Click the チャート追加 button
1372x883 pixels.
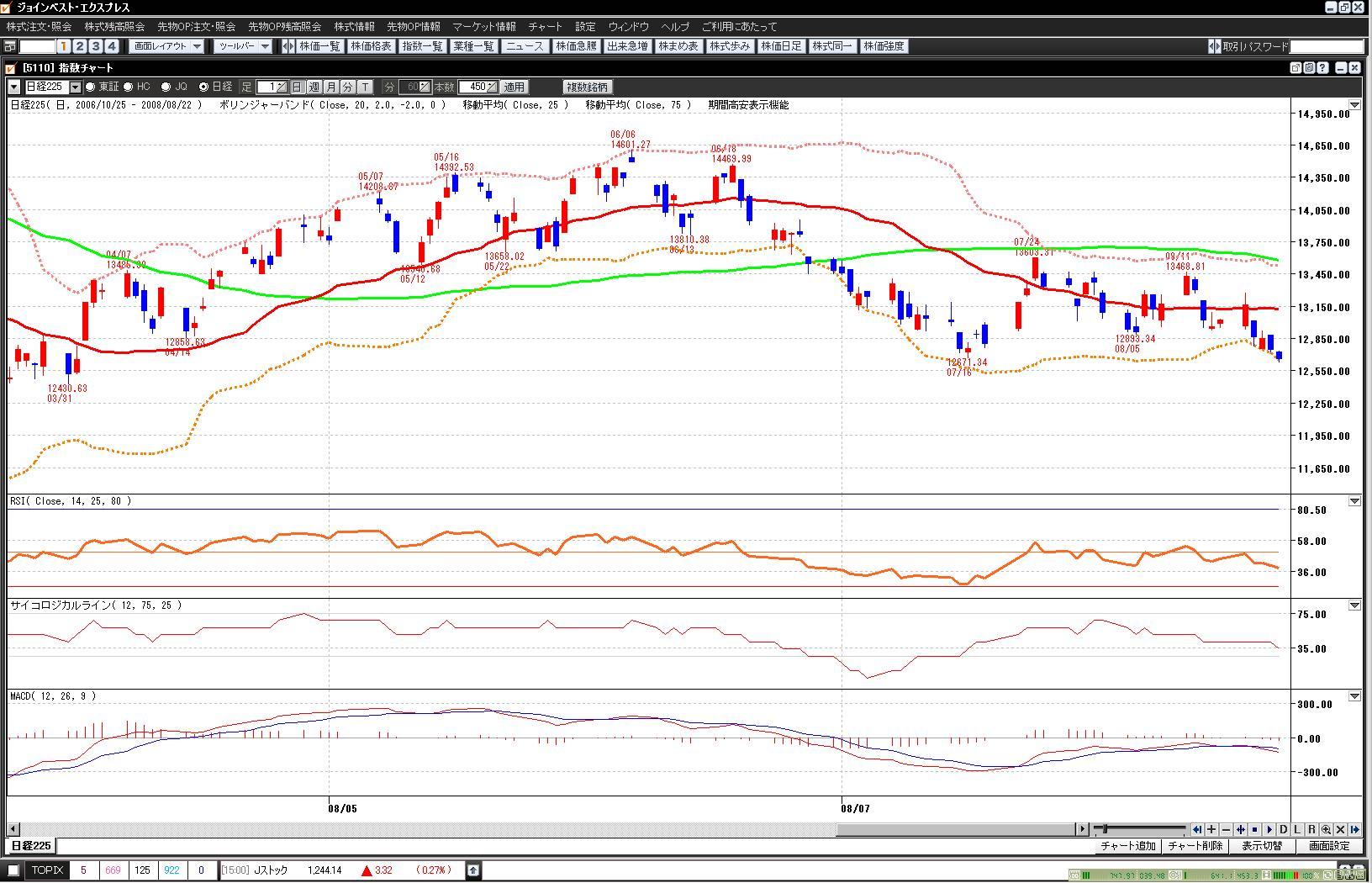click(x=1127, y=846)
